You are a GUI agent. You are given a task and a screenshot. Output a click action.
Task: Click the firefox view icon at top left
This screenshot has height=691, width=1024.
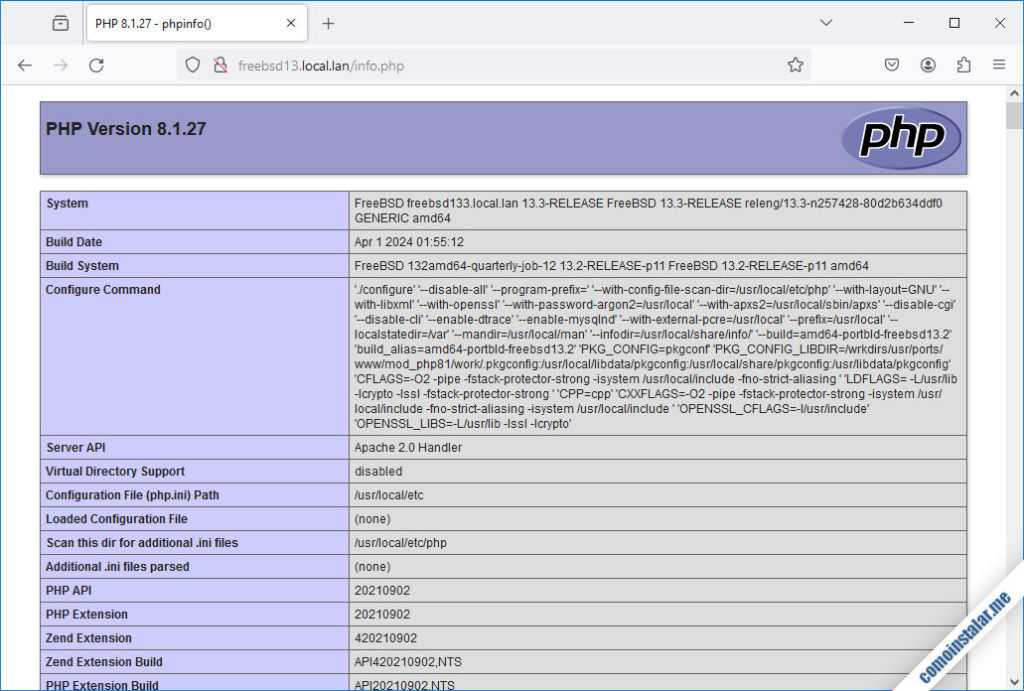[x=59, y=22]
